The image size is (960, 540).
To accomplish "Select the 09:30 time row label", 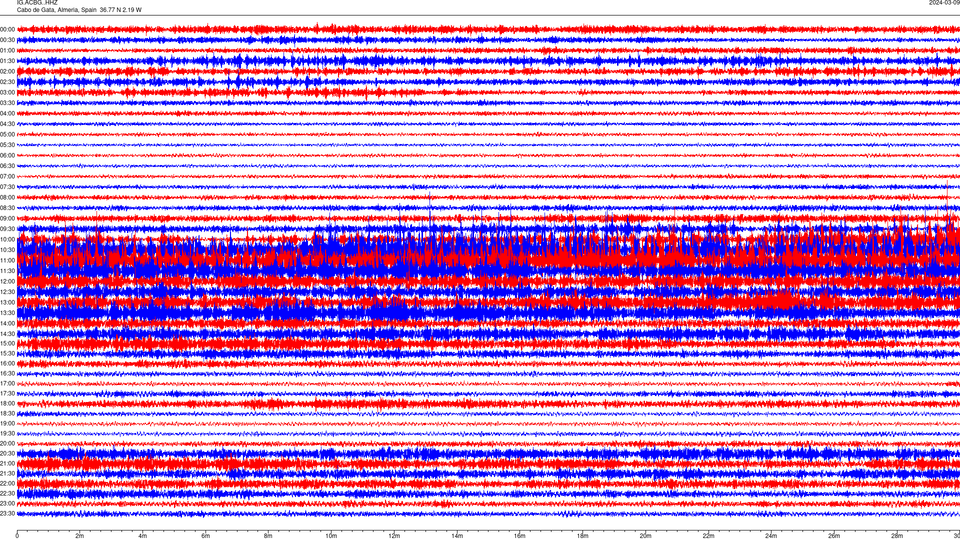I will pyautogui.click(x=7, y=229).
